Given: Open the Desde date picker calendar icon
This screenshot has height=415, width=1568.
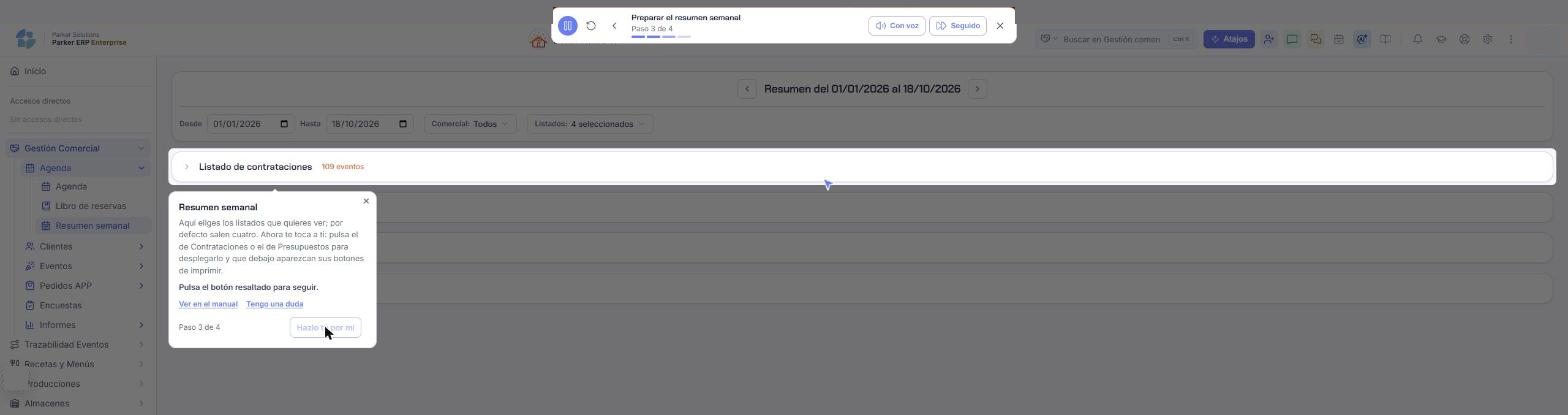Looking at the screenshot, I should (x=284, y=124).
